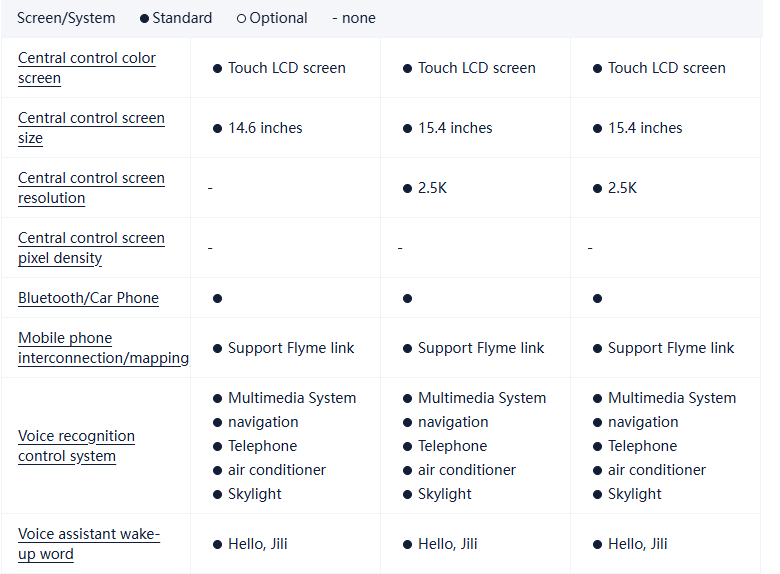Screen dimensions: 780x574
Task: Open Central control screen resolution link
Action: [91, 188]
